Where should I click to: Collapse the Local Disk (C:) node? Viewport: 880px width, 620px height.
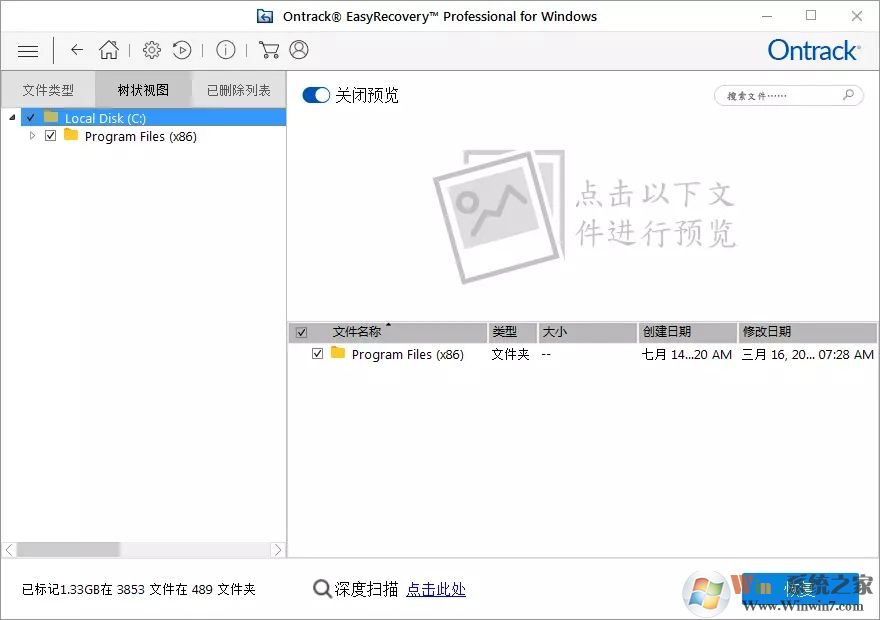(12, 117)
